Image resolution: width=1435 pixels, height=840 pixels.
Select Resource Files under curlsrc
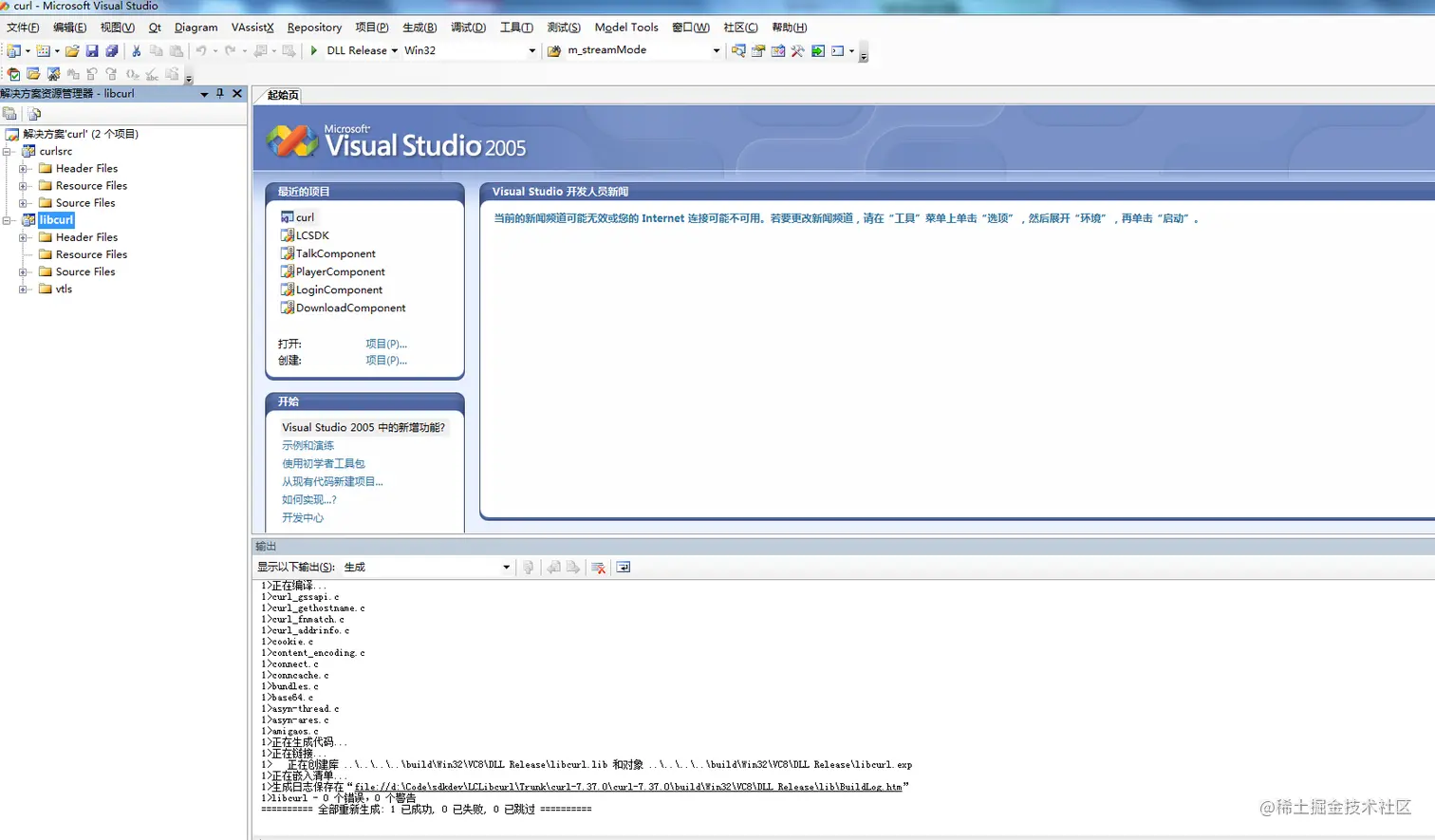point(91,186)
